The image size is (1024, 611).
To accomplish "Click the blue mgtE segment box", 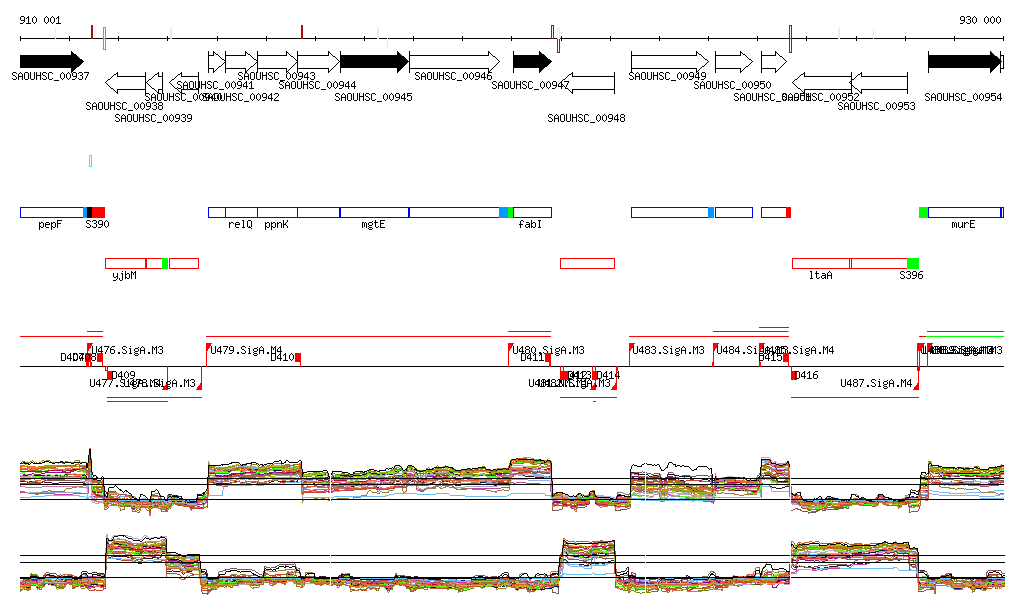I will pyautogui.click(x=374, y=212).
